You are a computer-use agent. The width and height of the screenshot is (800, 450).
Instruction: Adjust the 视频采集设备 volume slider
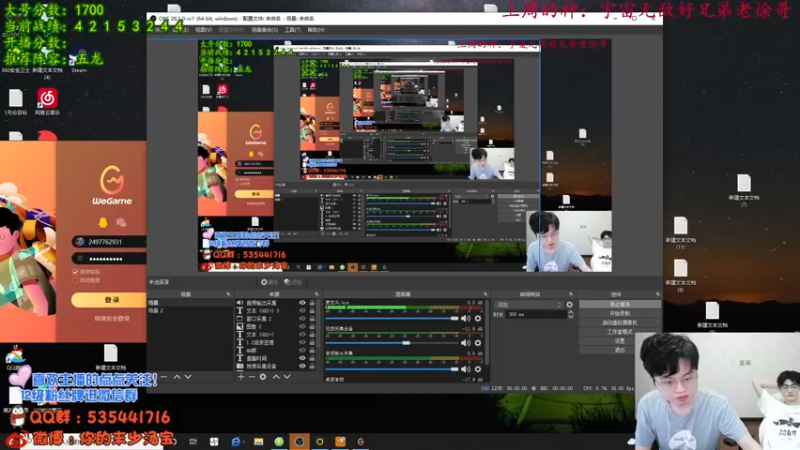[392, 343]
